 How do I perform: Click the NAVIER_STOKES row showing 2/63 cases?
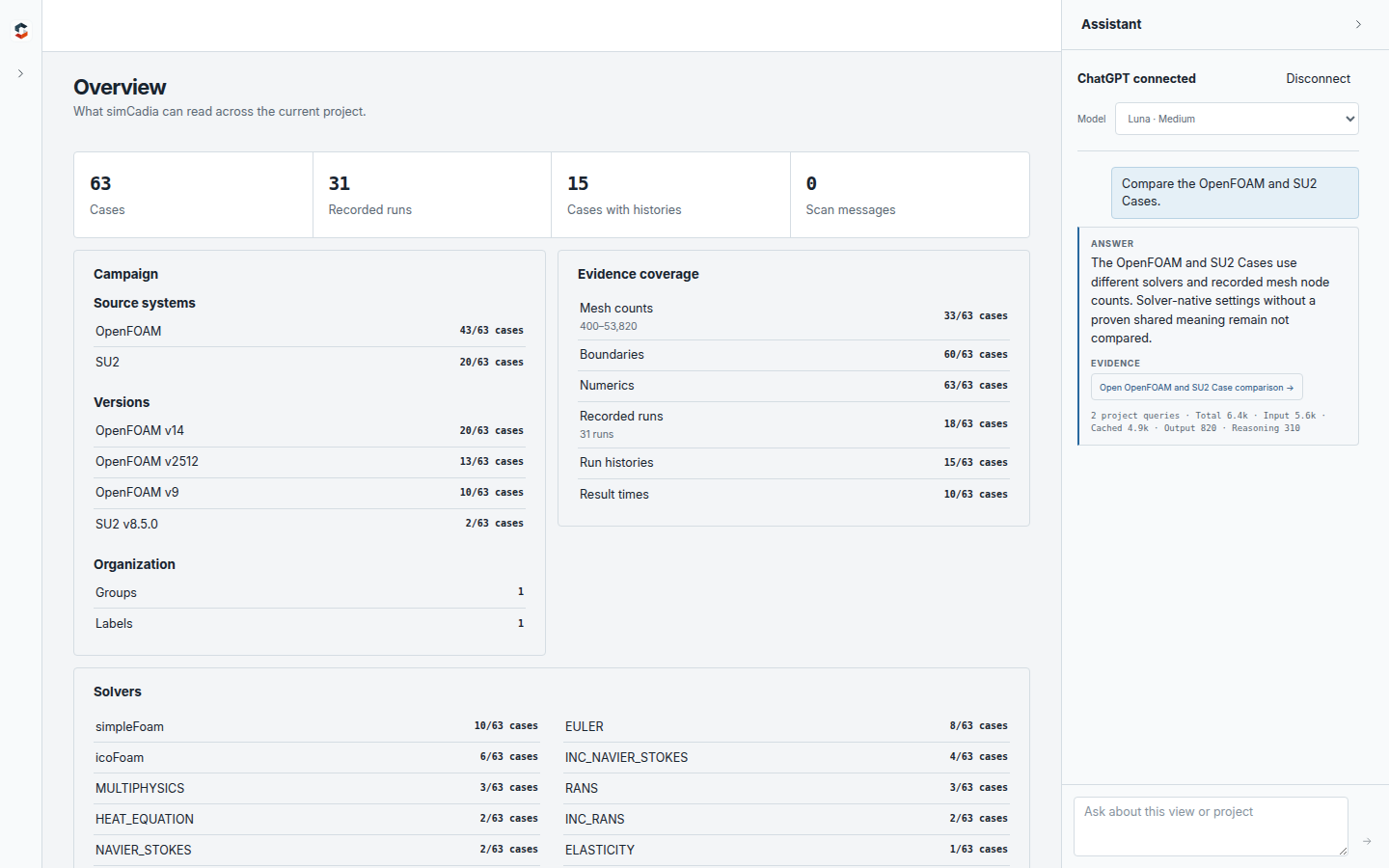[316, 850]
